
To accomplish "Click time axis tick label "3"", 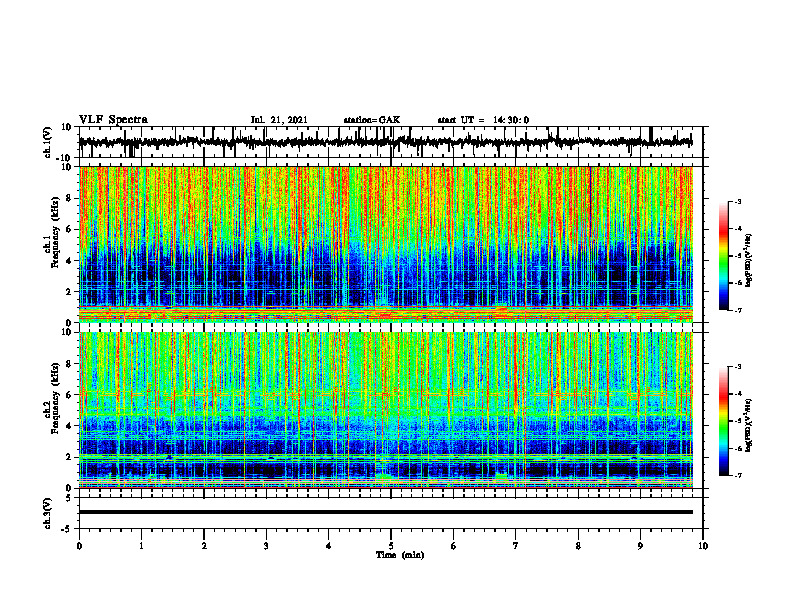I will [x=266, y=546].
